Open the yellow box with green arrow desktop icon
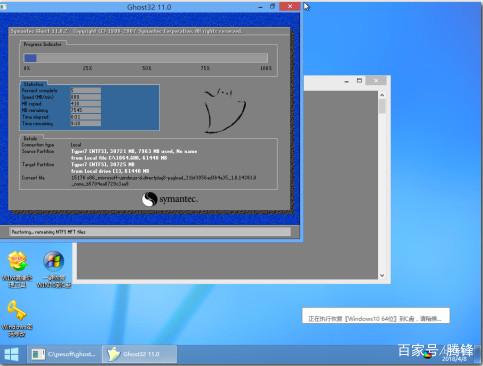The width and height of the screenshot is (483, 366). point(17,269)
